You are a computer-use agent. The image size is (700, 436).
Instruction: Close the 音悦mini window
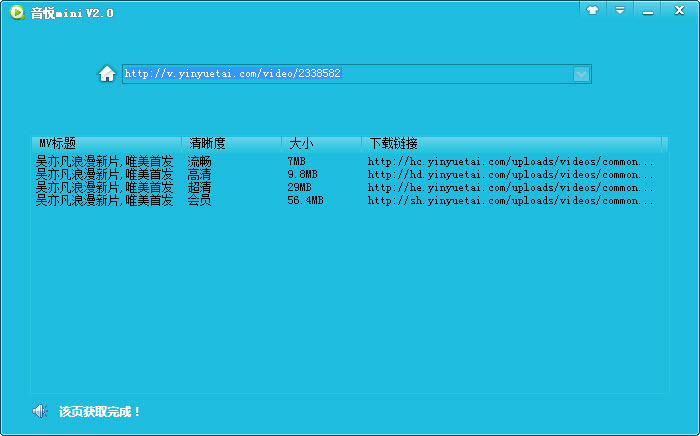click(x=679, y=10)
